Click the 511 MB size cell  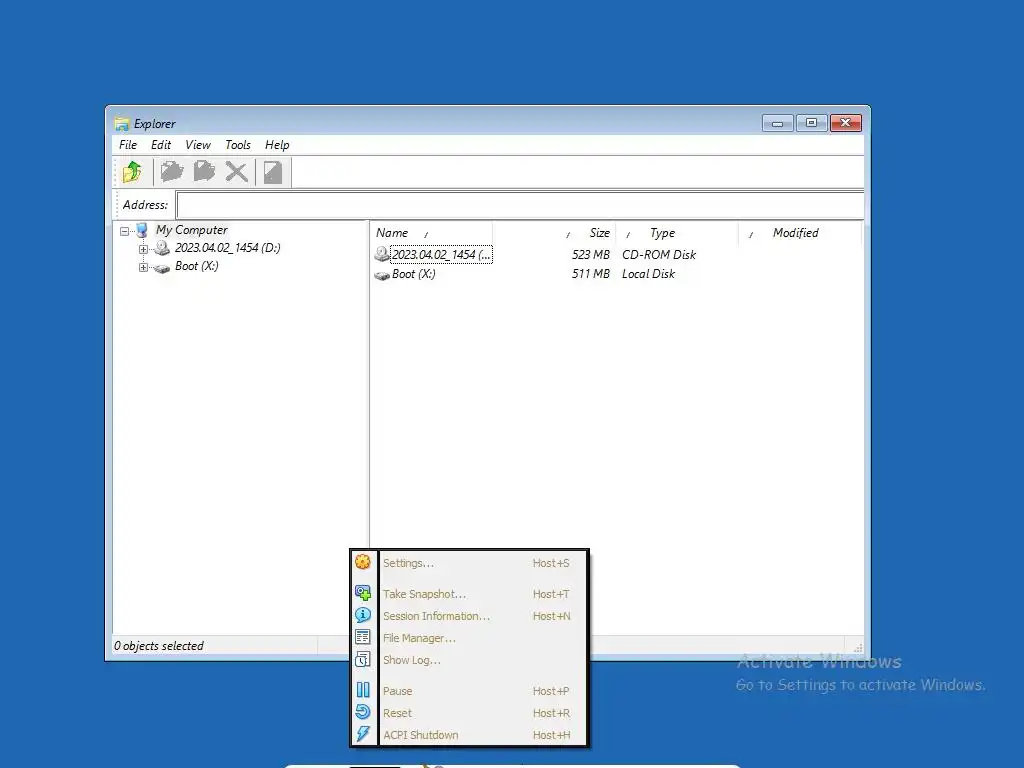pos(590,274)
